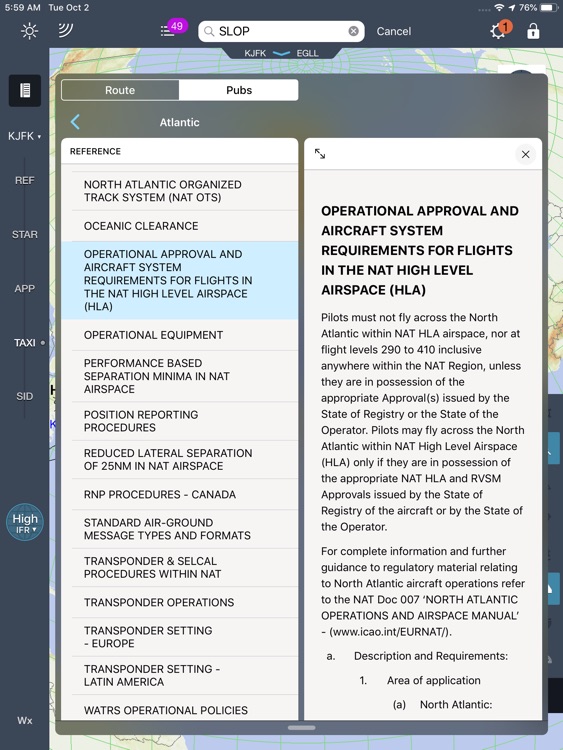Tap the brightness sun icon
Screen dimensions: 563x750
(x=29, y=31)
